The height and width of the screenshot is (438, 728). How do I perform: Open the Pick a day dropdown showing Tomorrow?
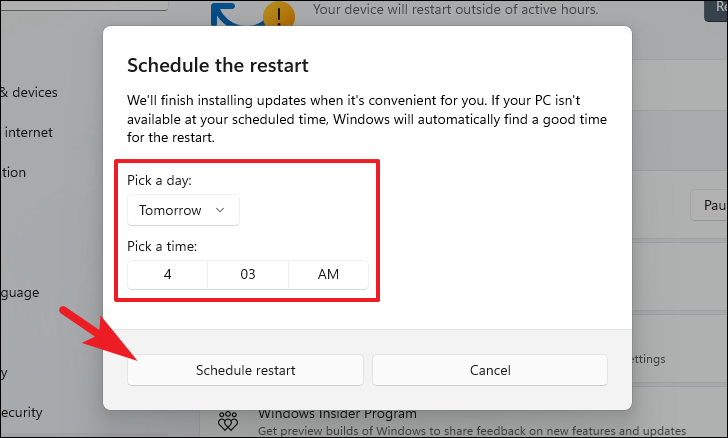point(183,210)
